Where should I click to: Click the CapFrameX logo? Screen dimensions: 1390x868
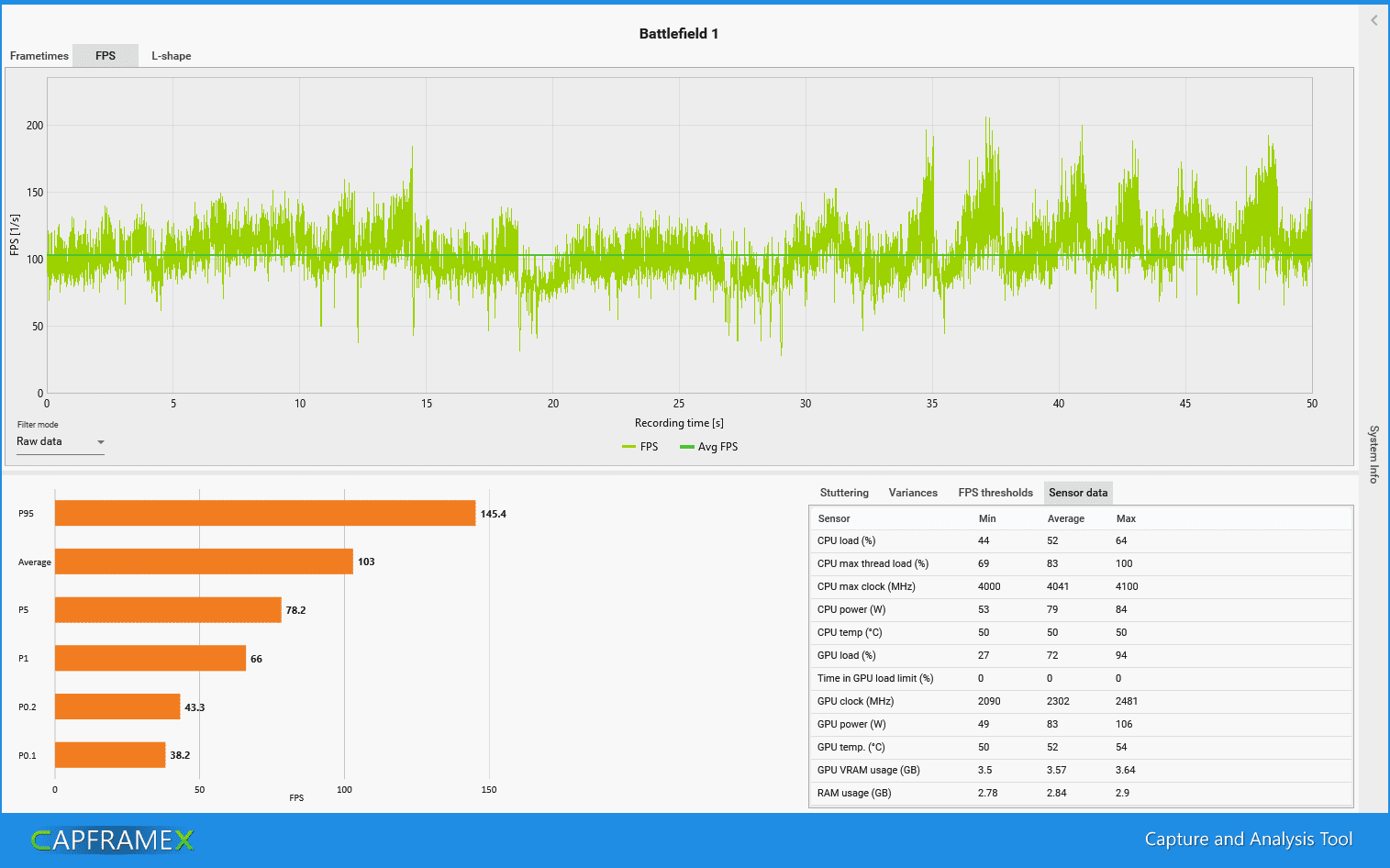pyautogui.click(x=112, y=840)
